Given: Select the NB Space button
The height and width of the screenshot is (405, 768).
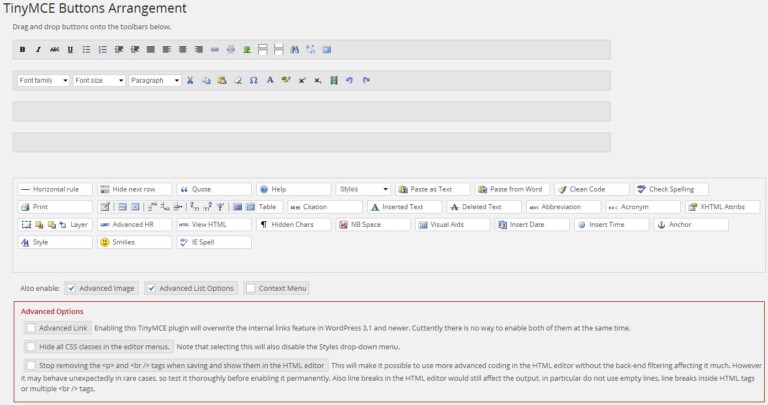Looking at the screenshot, I should pos(373,224).
